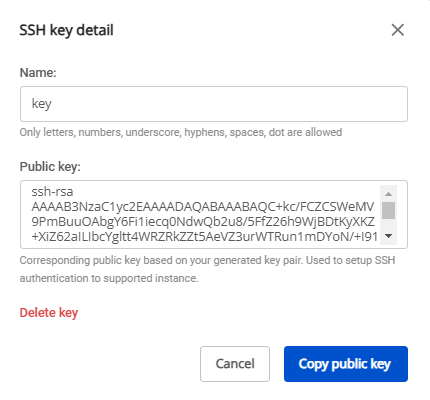Click the "Name:" label
Image resolution: width=430 pixels, height=400 pixels.
click(x=38, y=72)
